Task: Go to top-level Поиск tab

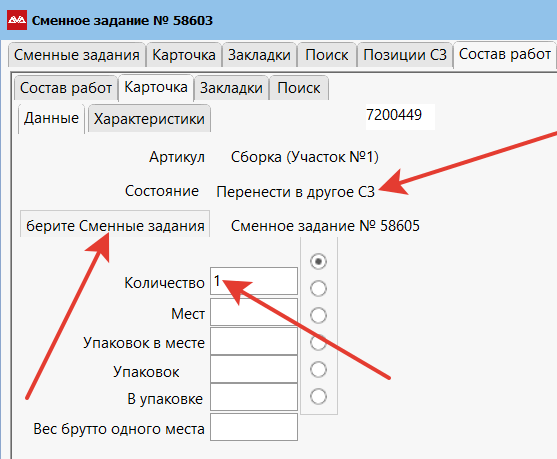Action: [327, 55]
